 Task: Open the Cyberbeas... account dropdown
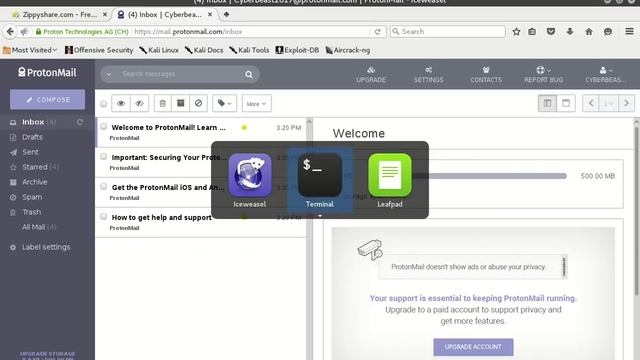pyautogui.click(x=606, y=75)
